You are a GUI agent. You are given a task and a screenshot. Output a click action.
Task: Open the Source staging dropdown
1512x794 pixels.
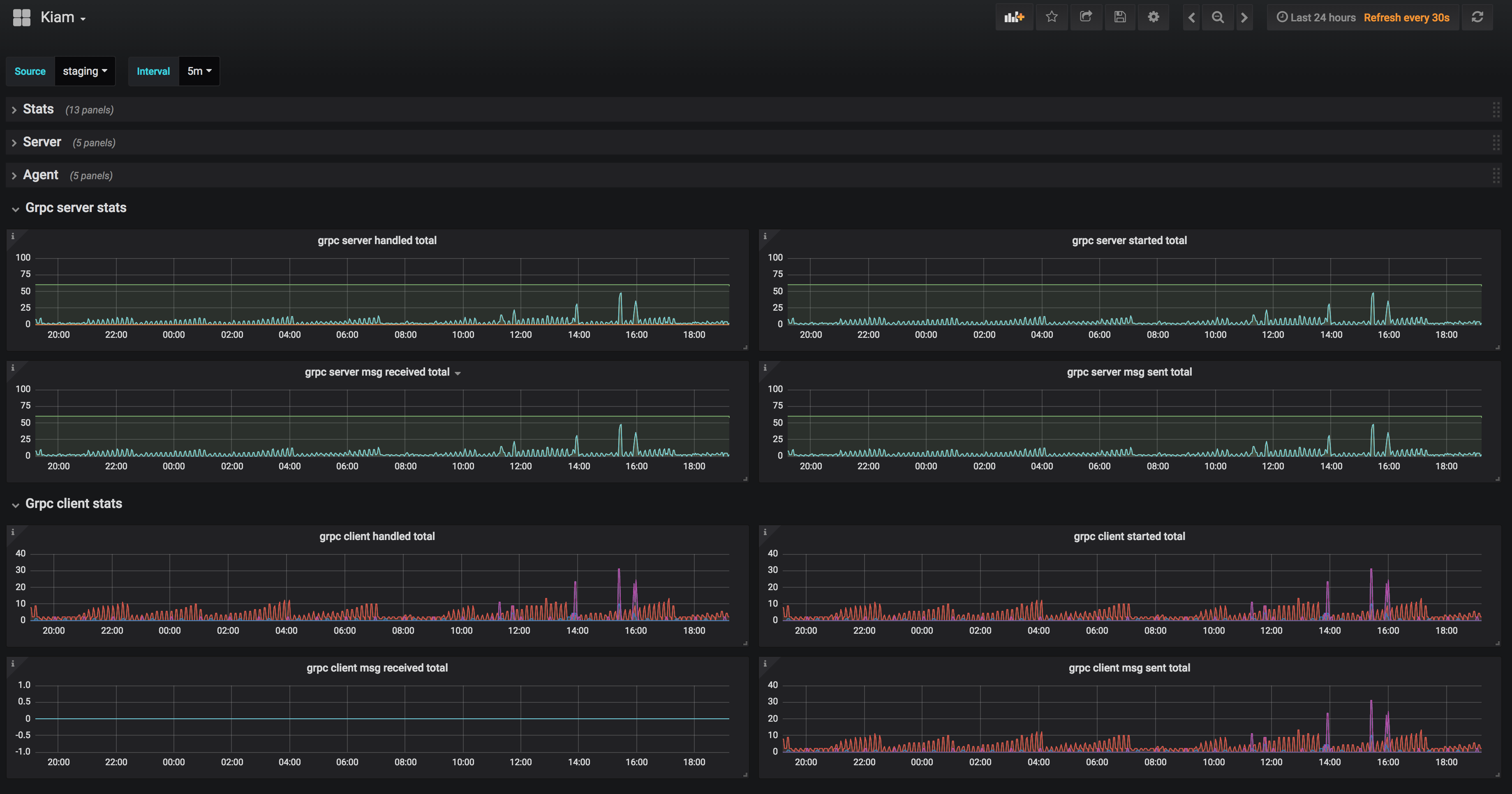(85, 71)
